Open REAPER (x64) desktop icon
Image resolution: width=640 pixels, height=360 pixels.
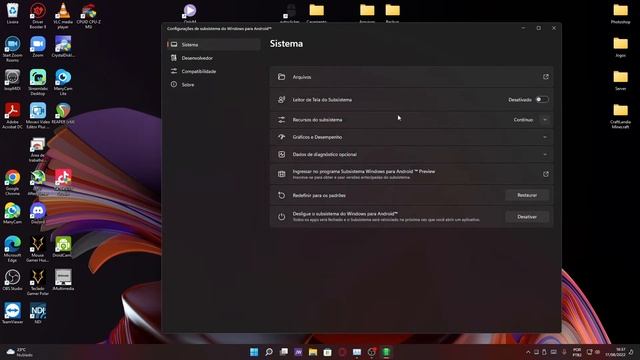tap(63, 113)
